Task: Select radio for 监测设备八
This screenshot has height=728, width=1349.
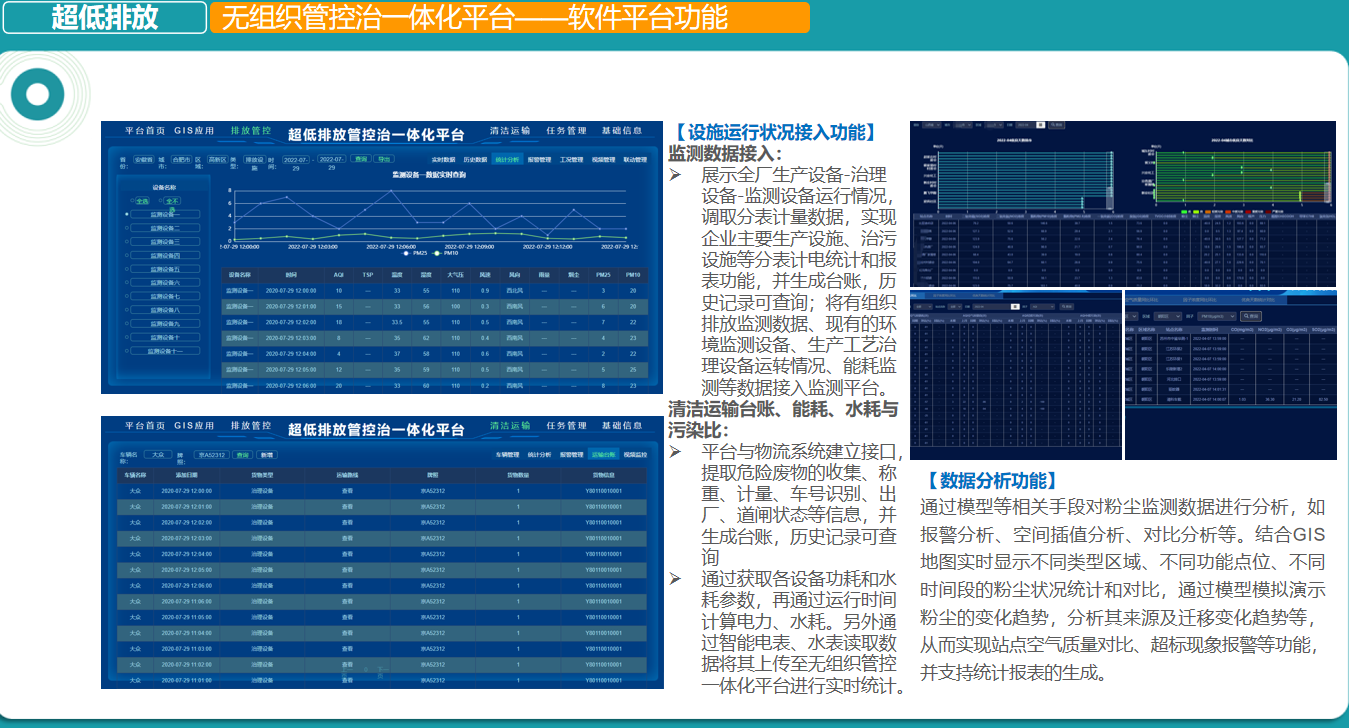Action: 126,310
